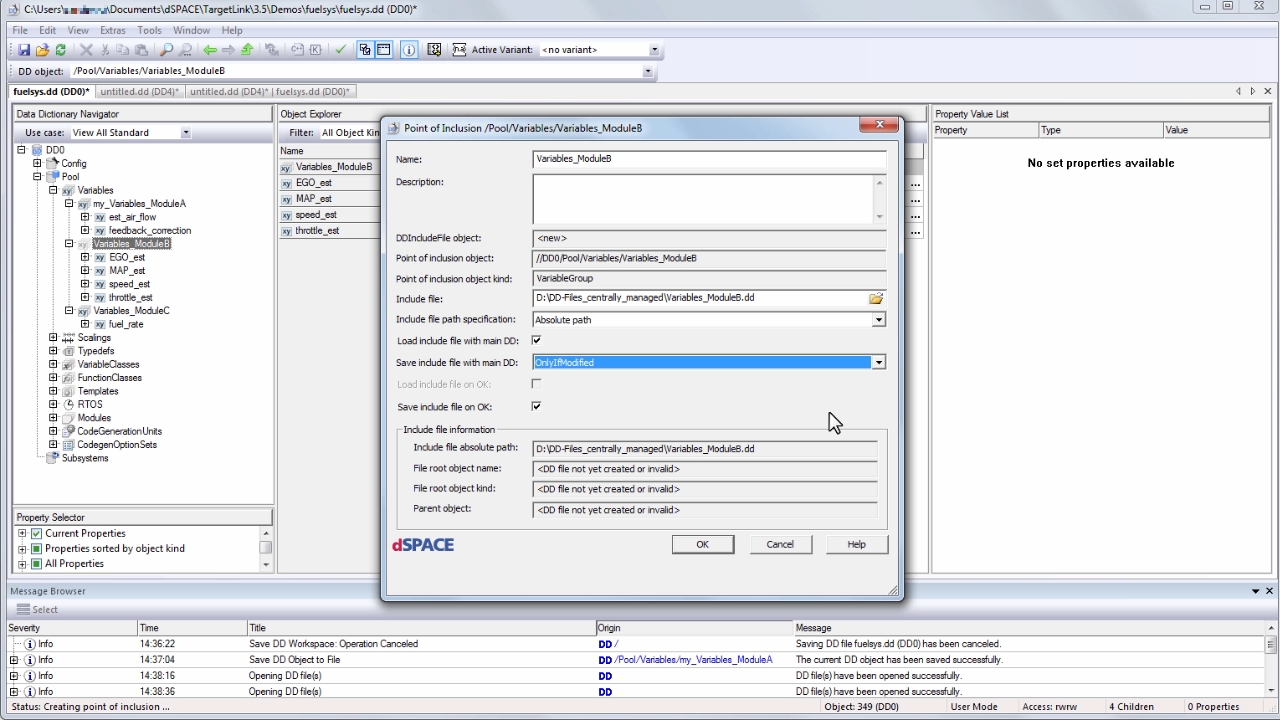The height and width of the screenshot is (720, 1280).
Task: Open the DD object path dropdown
Action: pos(647,71)
